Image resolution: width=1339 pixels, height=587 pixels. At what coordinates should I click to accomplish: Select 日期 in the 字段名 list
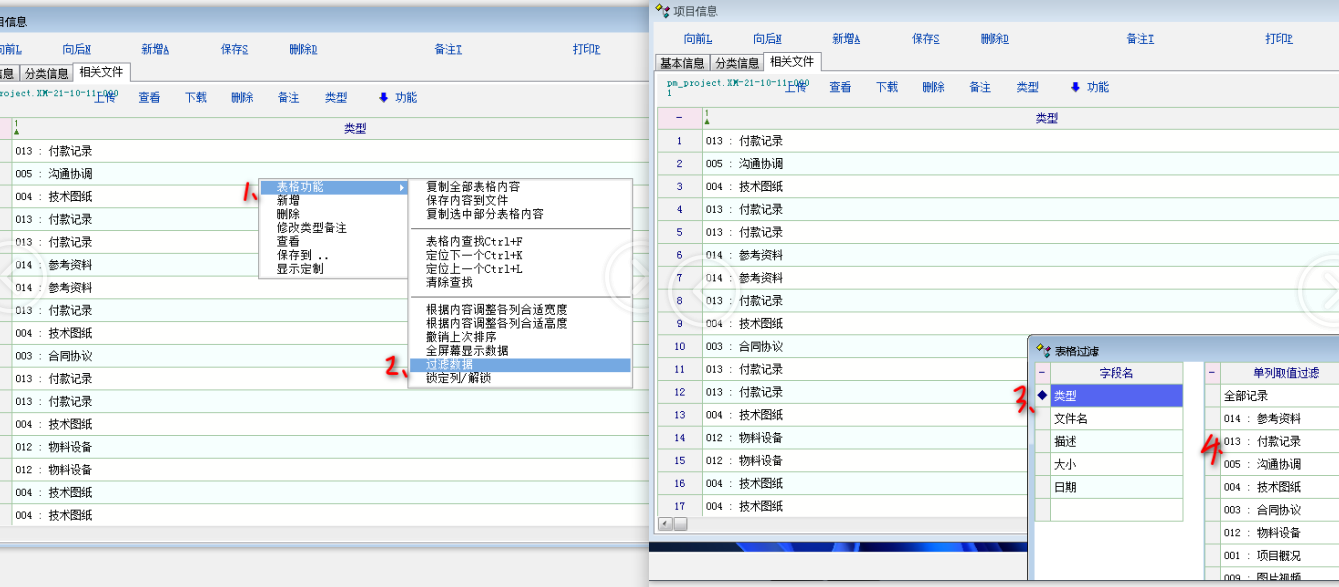[x=1065, y=487]
